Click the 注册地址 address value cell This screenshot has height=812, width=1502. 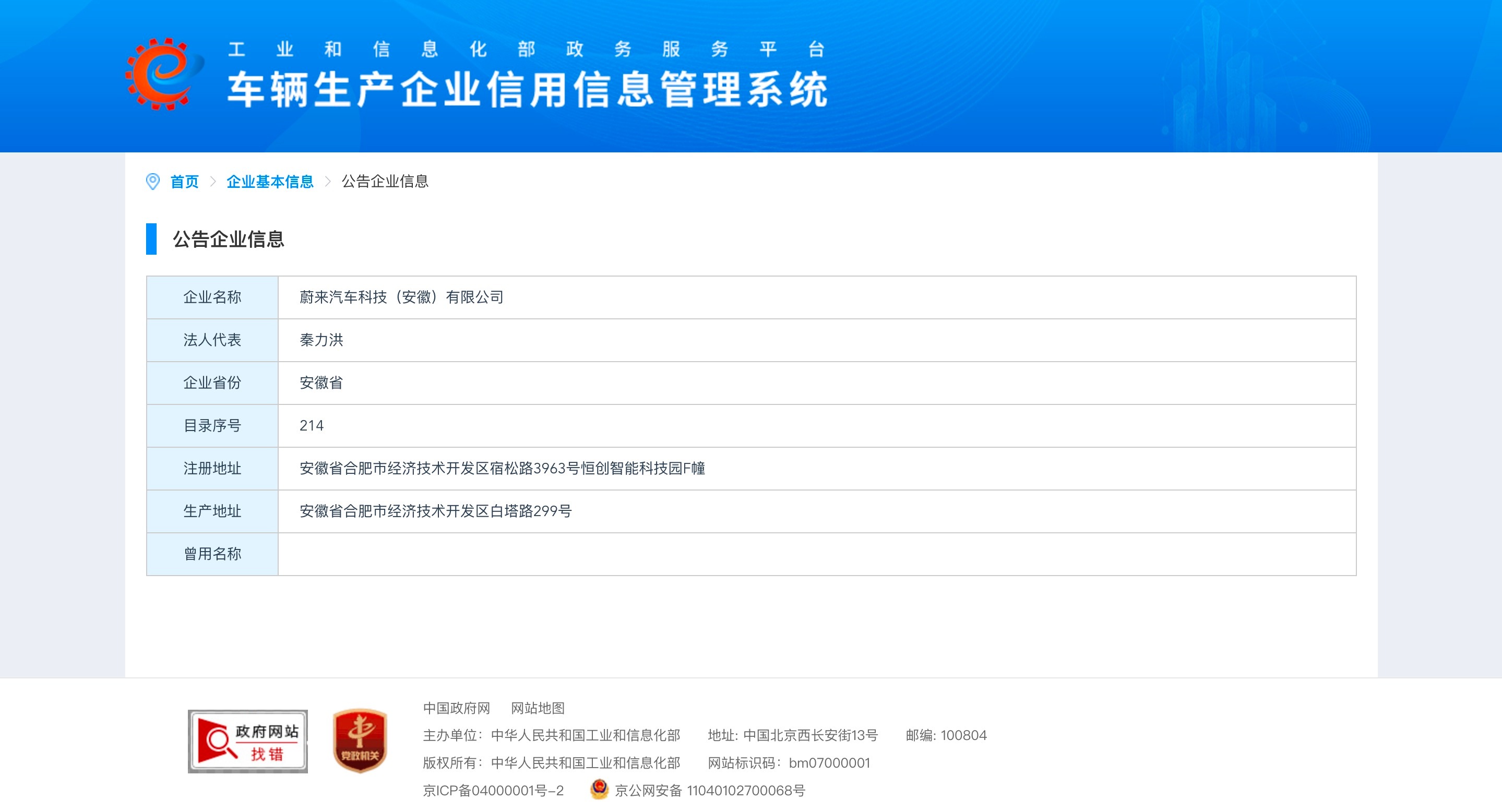click(502, 469)
